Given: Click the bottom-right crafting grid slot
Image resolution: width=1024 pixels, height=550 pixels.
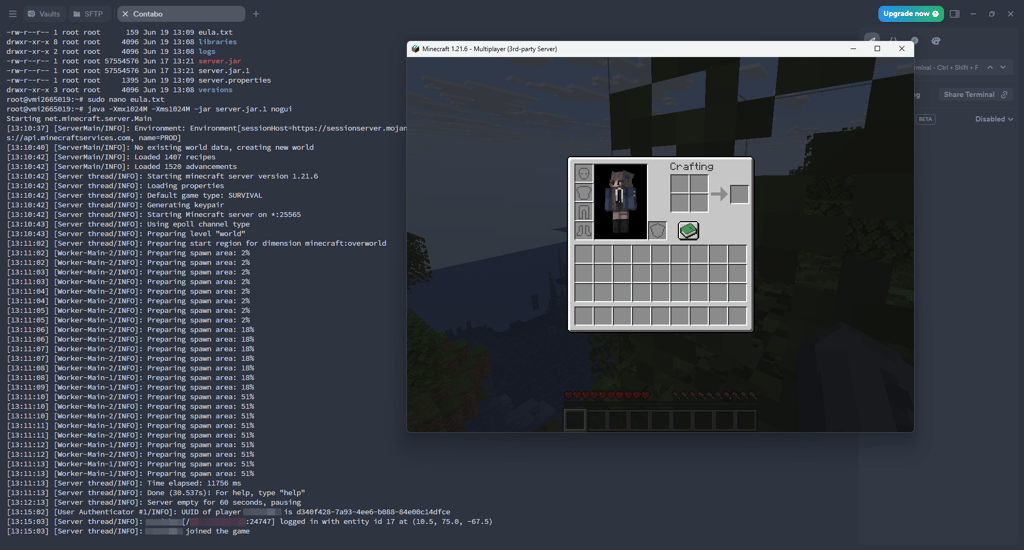Looking at the screenshot, I should (699, 202).
